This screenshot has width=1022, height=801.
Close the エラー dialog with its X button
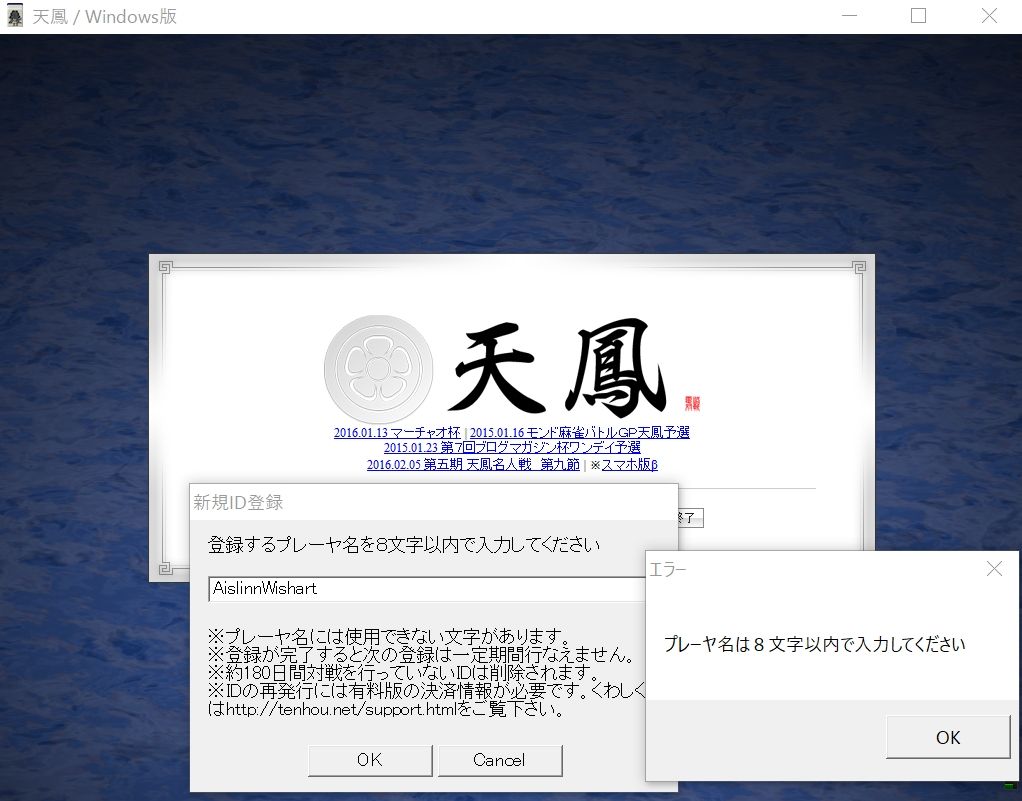tap(994, 568)
